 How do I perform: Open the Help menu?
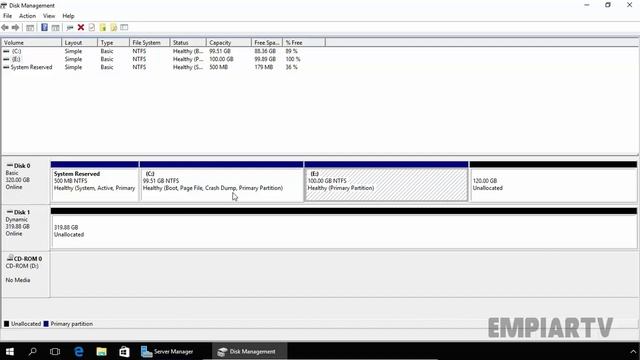click(x=68, y=16)
